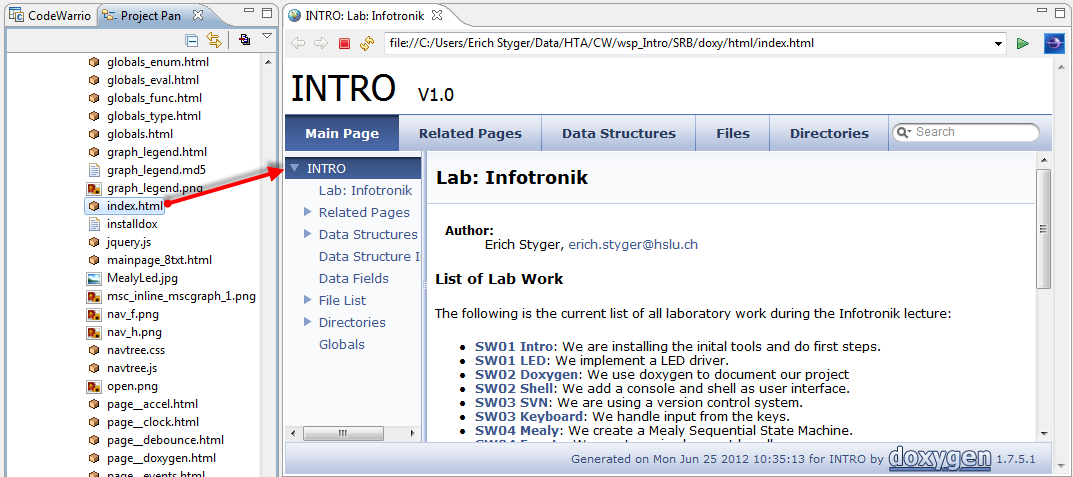Expand the File List tree node
Screen dimensions: 1073x477
308,300
